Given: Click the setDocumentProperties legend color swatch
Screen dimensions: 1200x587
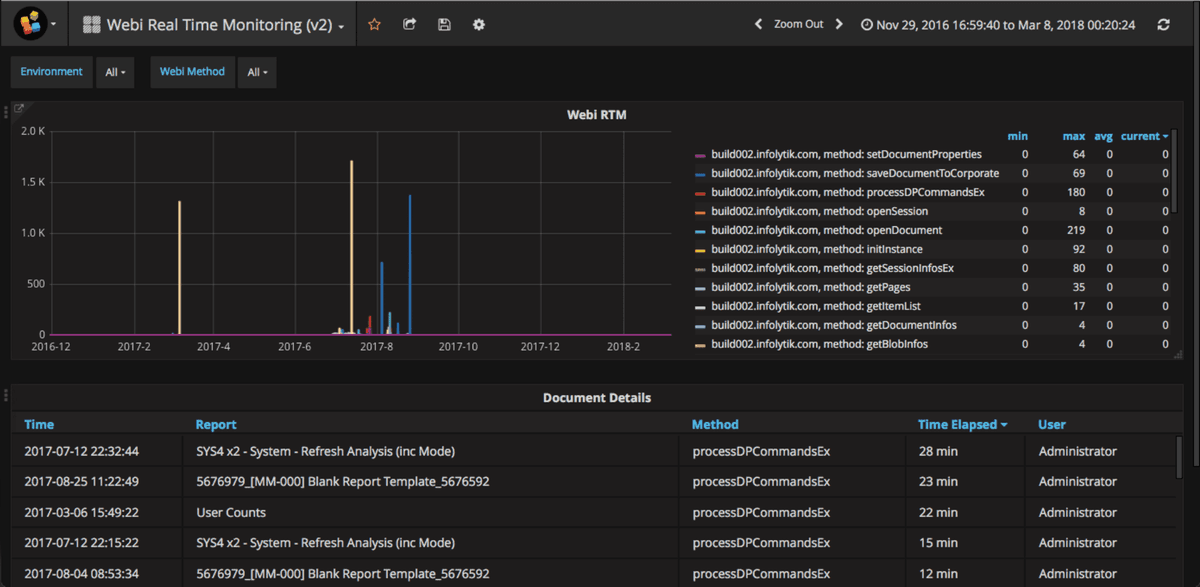Looking at the screenshot, I should coord(700,154).
